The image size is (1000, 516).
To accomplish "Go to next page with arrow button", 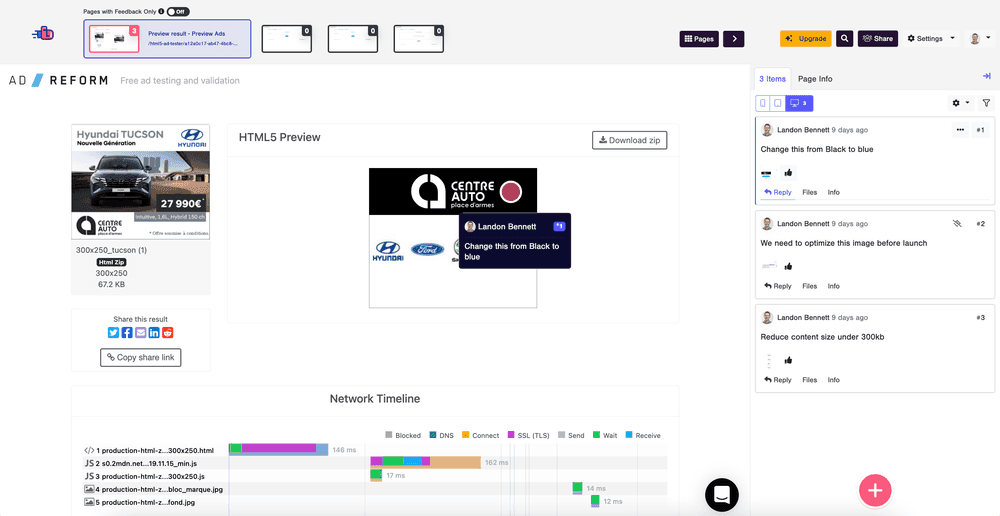I will pyautogui.click(x=733, y=39).
